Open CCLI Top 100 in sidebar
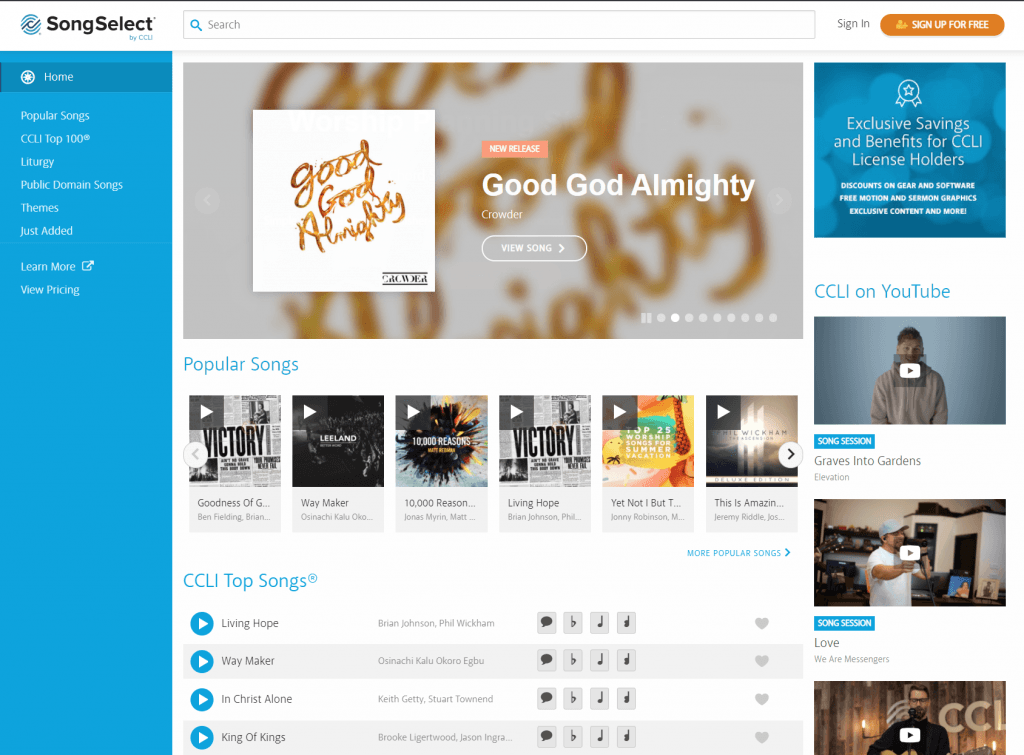The height and width of the screenshot is (755, 1024). pyautogui.click(x=55, y=138)
